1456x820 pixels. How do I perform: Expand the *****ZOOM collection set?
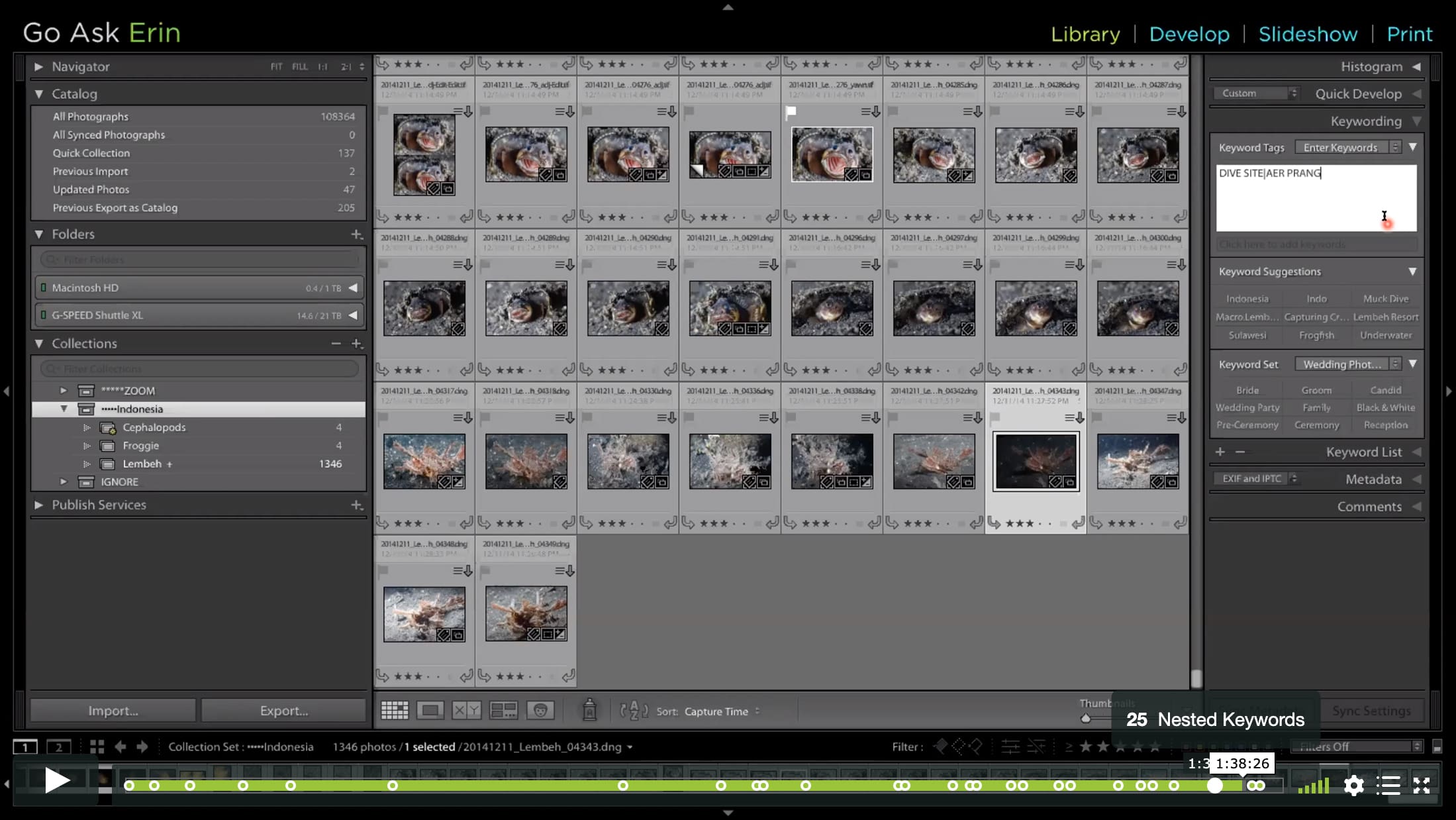pyautogui.click(x=64, y=391)
